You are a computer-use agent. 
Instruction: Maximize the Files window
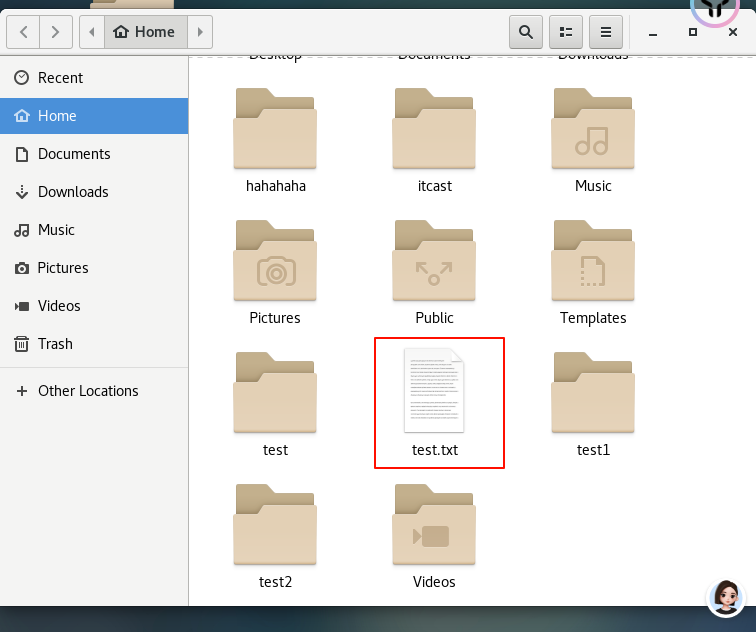tap(693, 32)
